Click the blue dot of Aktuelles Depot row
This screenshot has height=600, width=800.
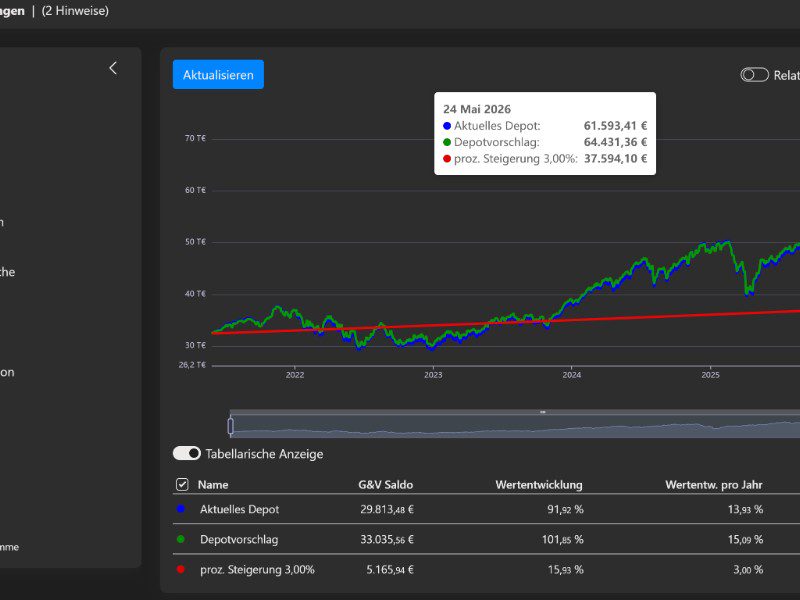tap(181, 509)
